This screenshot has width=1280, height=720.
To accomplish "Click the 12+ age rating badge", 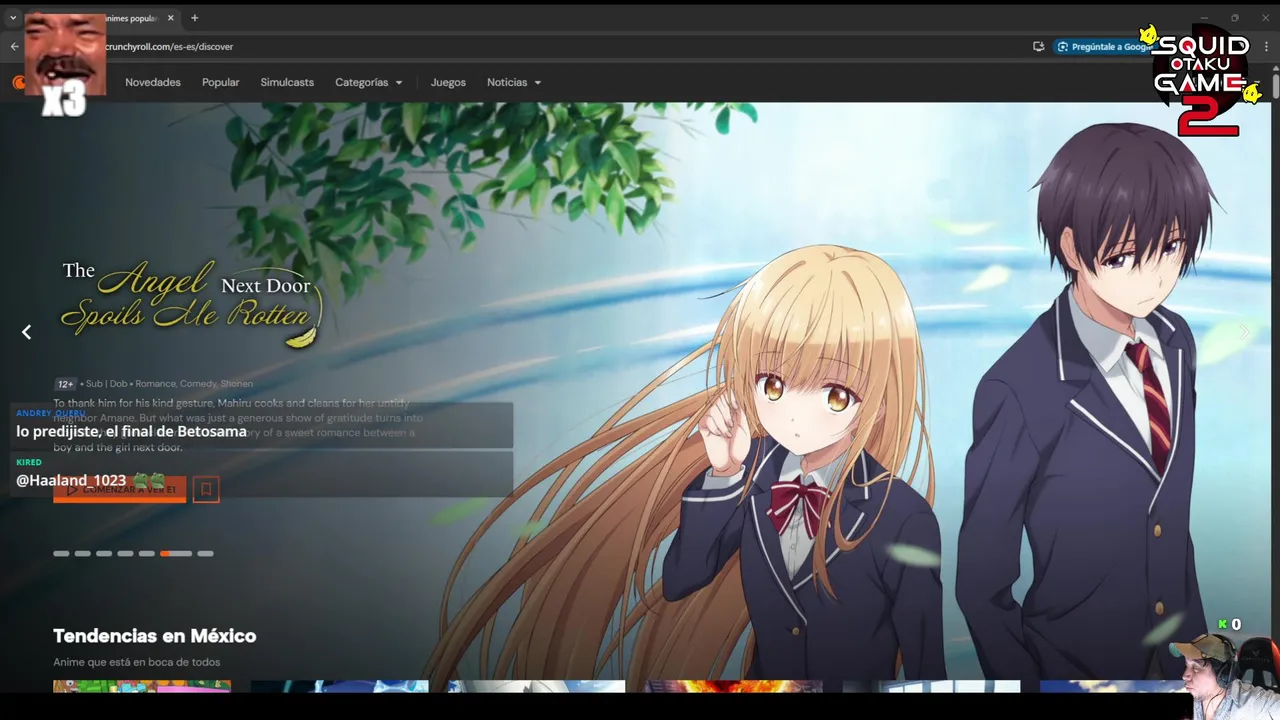I will coord(66,384).
